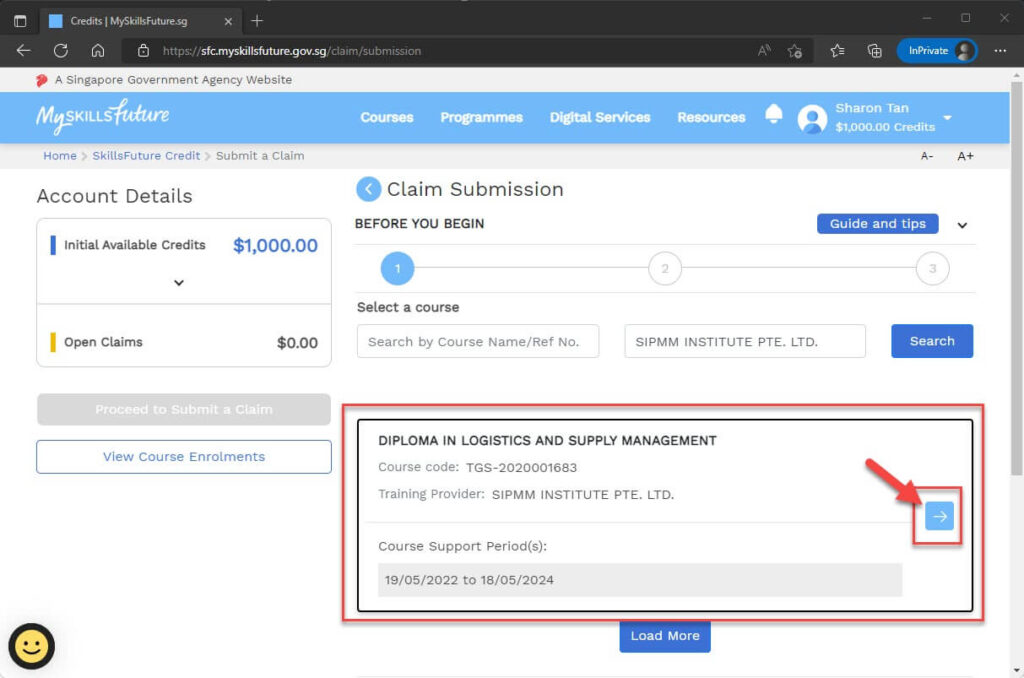Click the smiley feedback icon
1024x678 pixels.
[33, 647]
